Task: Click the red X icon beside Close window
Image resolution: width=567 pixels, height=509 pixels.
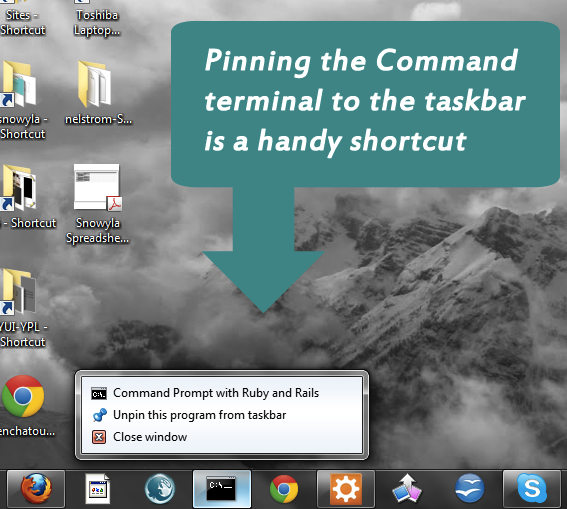Action: pos(99,437)
